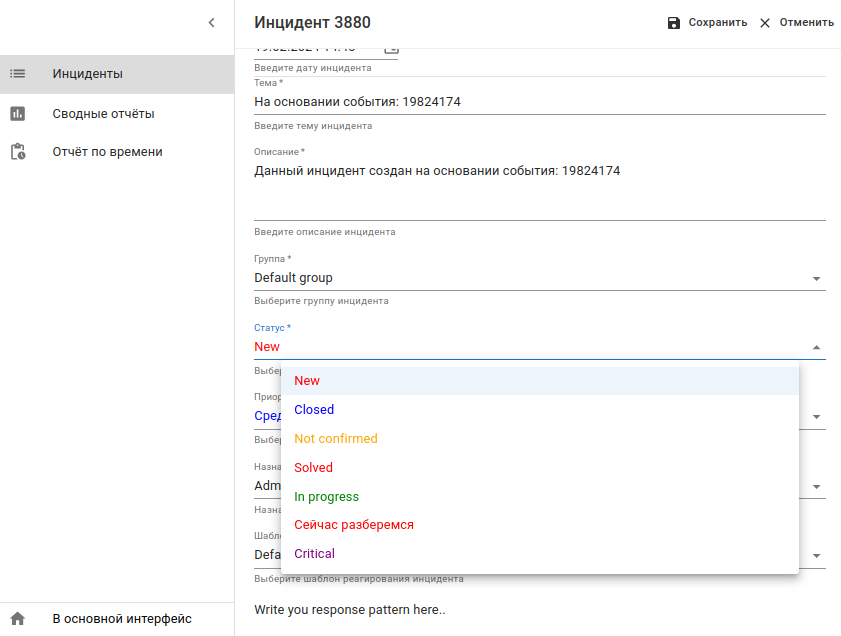Set the status to In progress

(326, 497)
